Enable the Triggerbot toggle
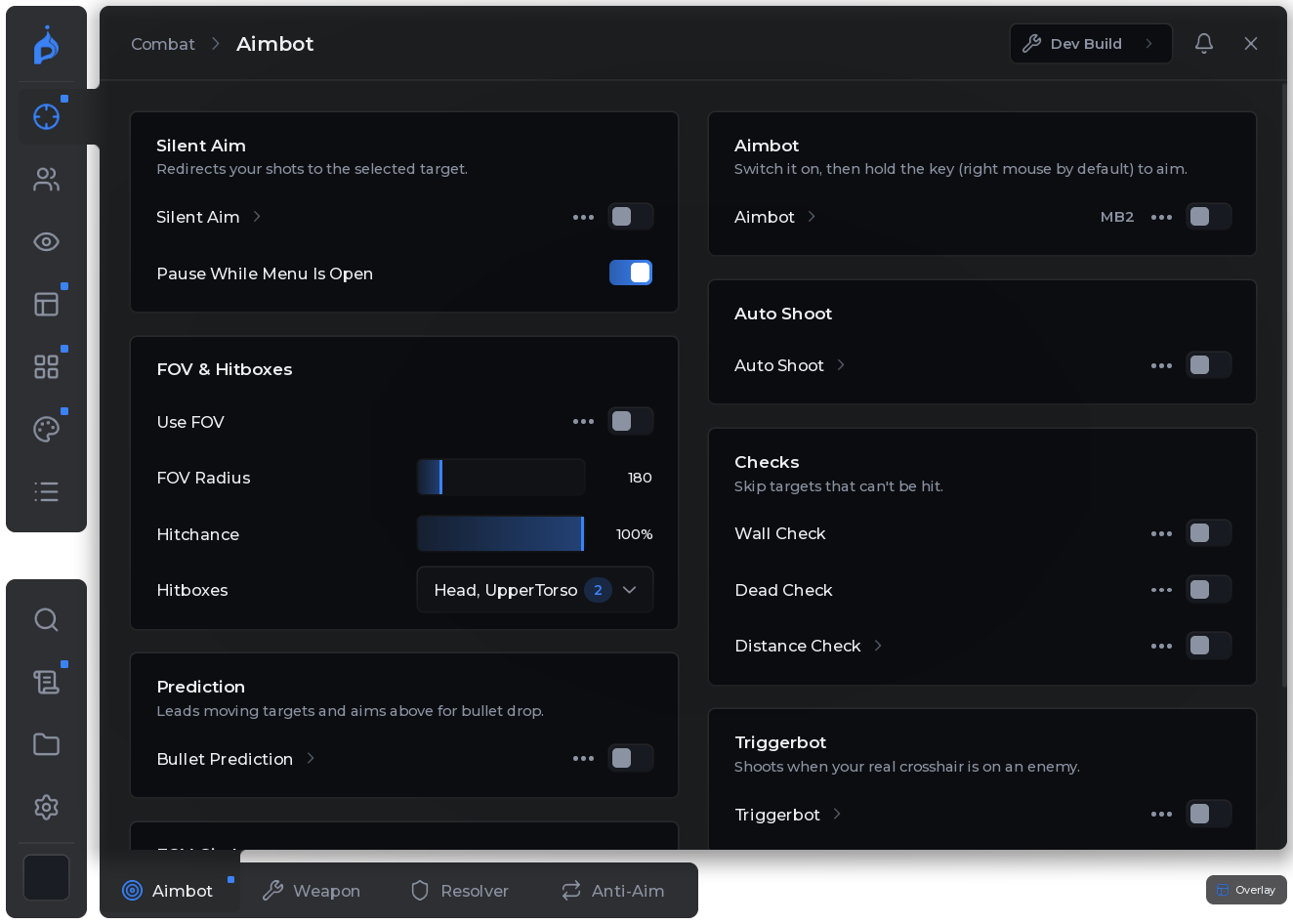The height and width of the screenshot is (924, 1293). click(1209, 814)
